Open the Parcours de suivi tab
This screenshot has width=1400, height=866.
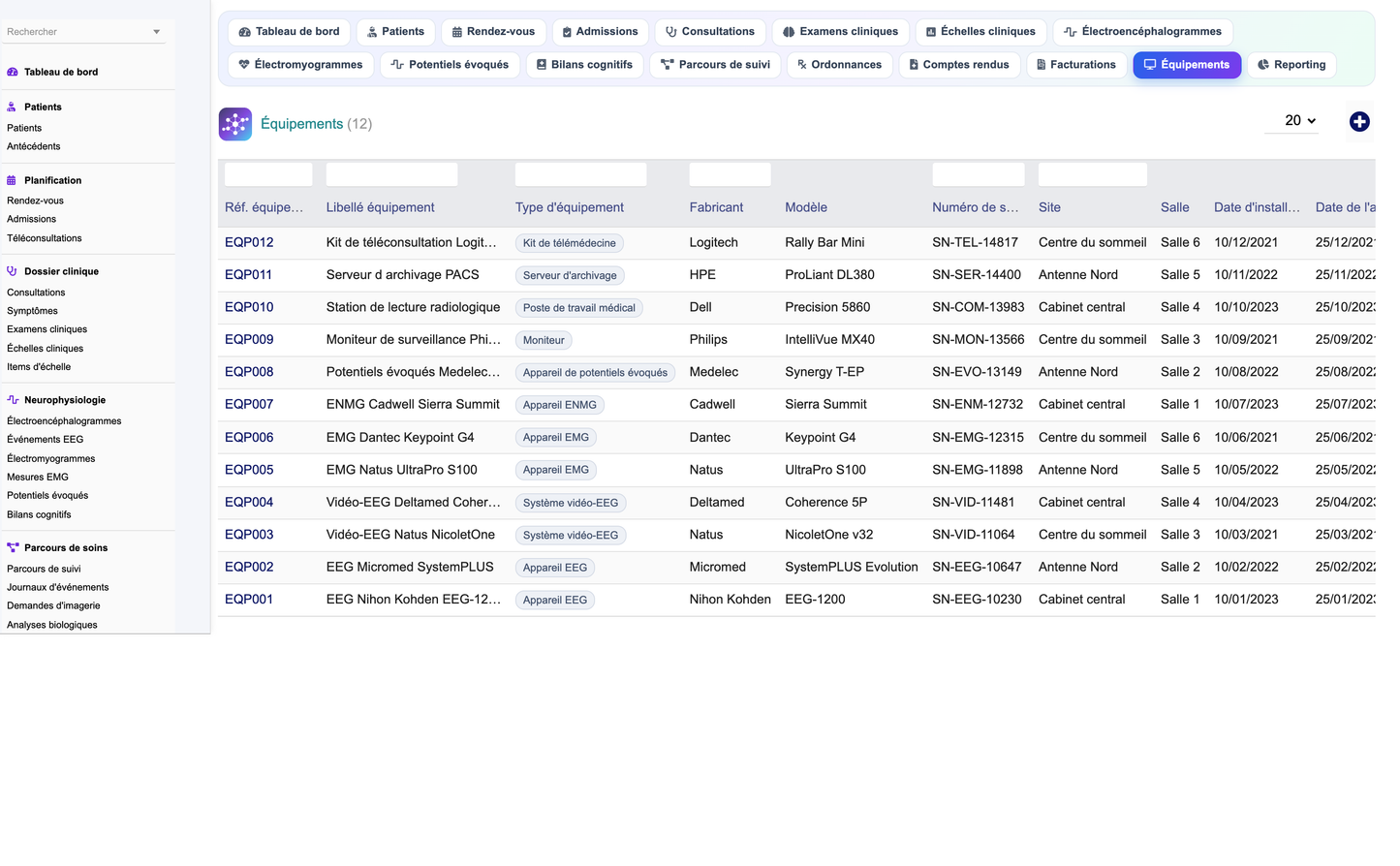pyautogui.click(x=715, y=65)
